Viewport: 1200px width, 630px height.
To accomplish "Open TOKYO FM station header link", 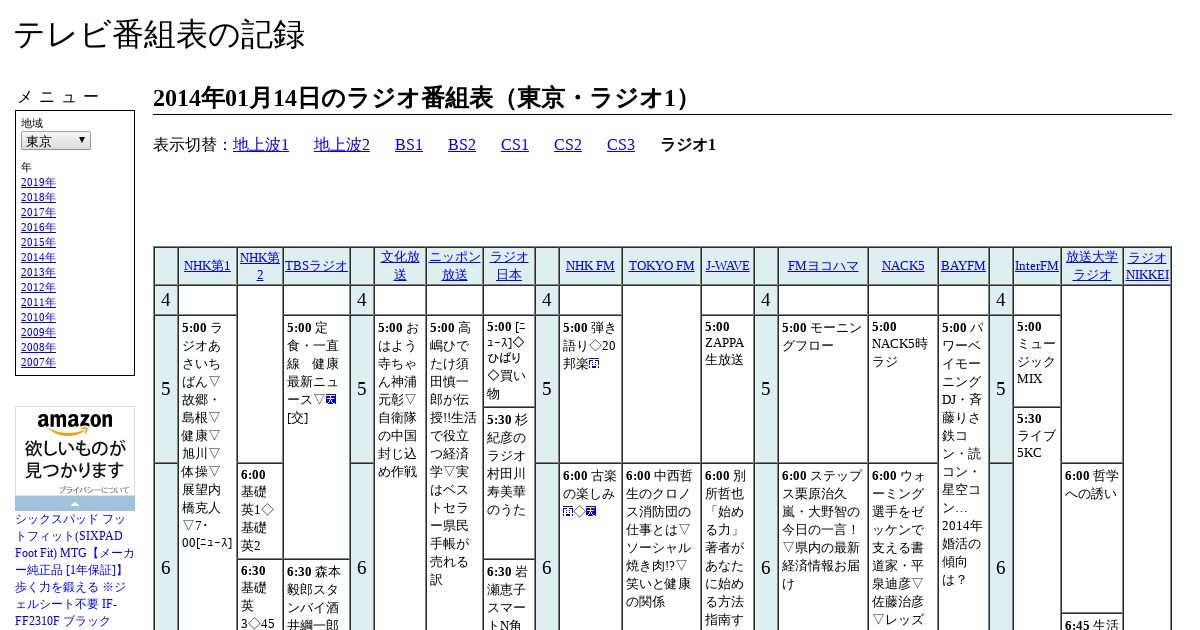I will click(661, 266).
